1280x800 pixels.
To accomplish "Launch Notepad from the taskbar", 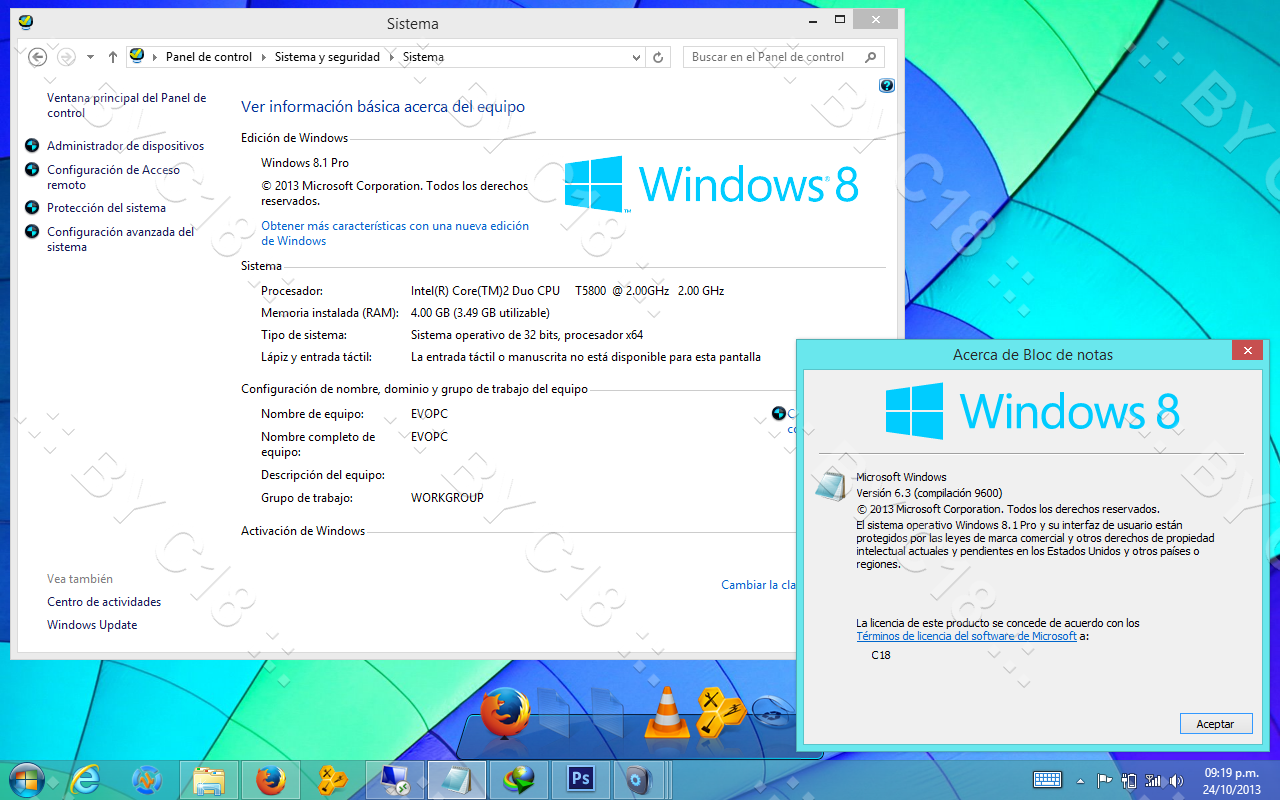I will click(456, 780).
